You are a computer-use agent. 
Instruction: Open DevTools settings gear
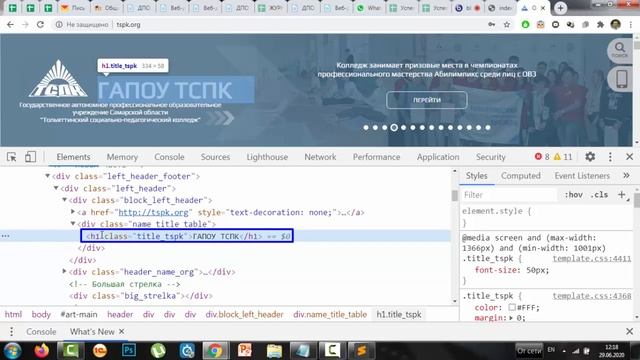[x=590, y=157]
